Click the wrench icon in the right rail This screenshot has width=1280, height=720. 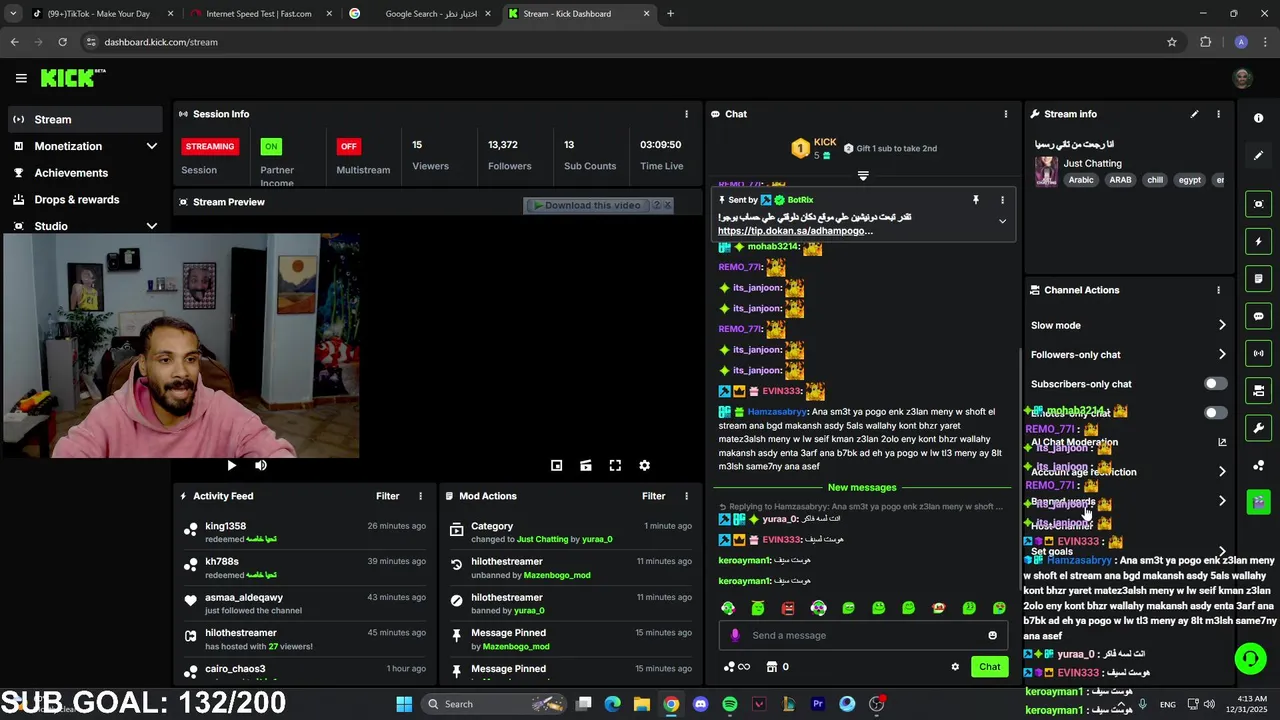coord(1258,428)
